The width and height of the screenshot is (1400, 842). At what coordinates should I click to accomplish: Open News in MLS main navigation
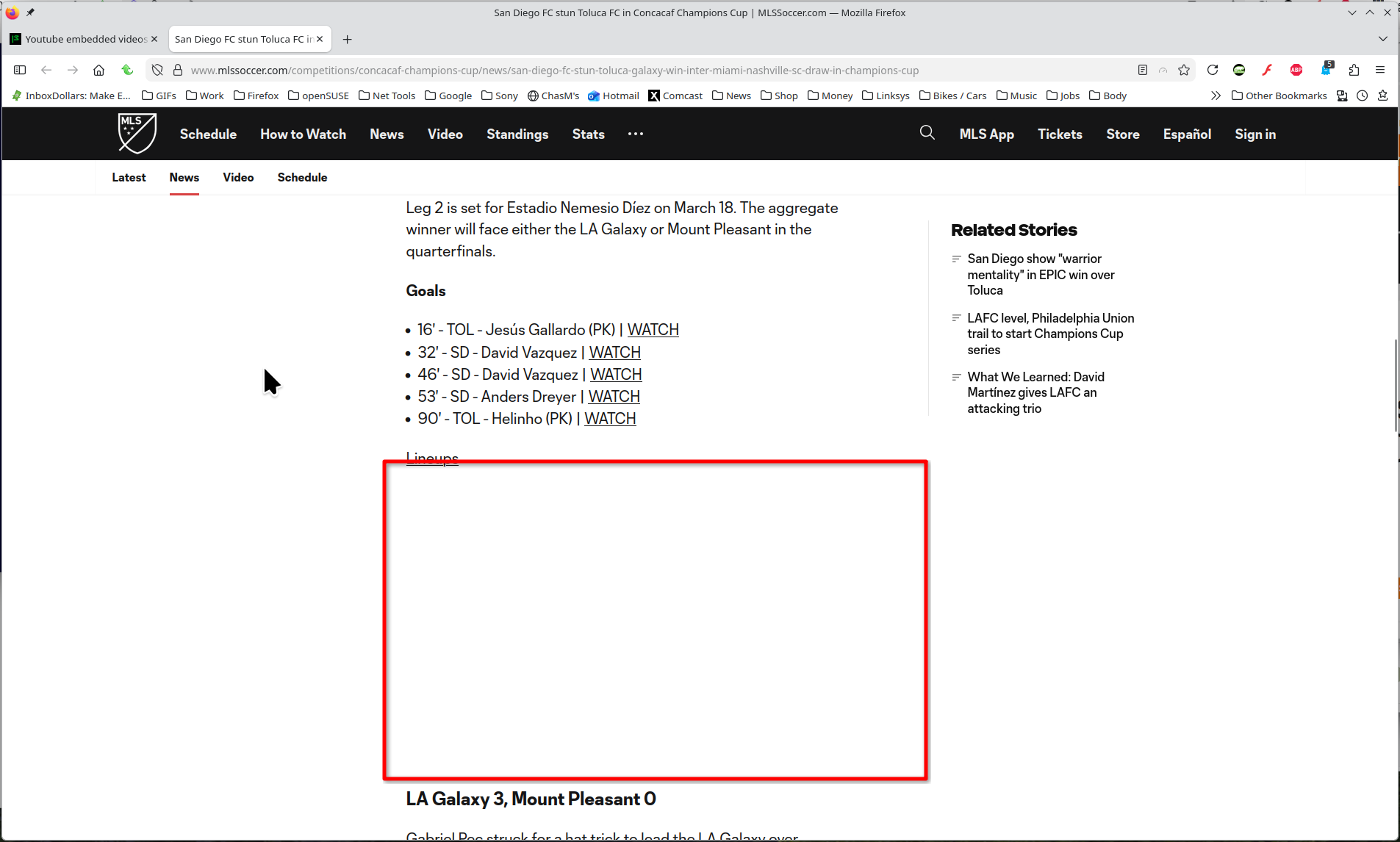pos(387,134)
